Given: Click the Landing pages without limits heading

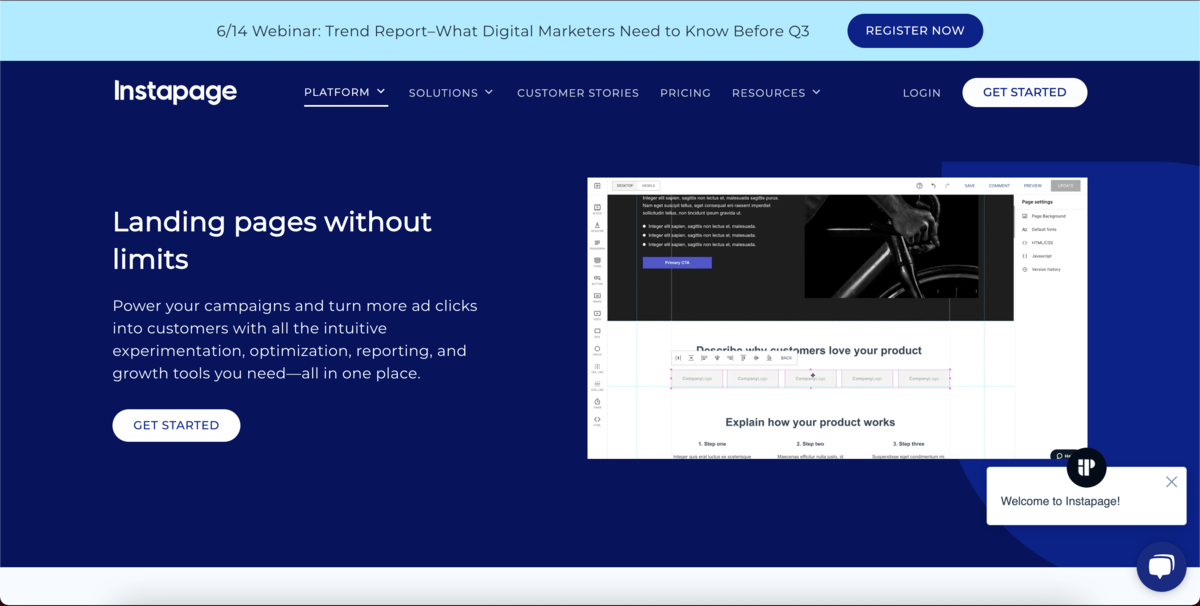Looking at the screenshot, I should coord(272,240).
